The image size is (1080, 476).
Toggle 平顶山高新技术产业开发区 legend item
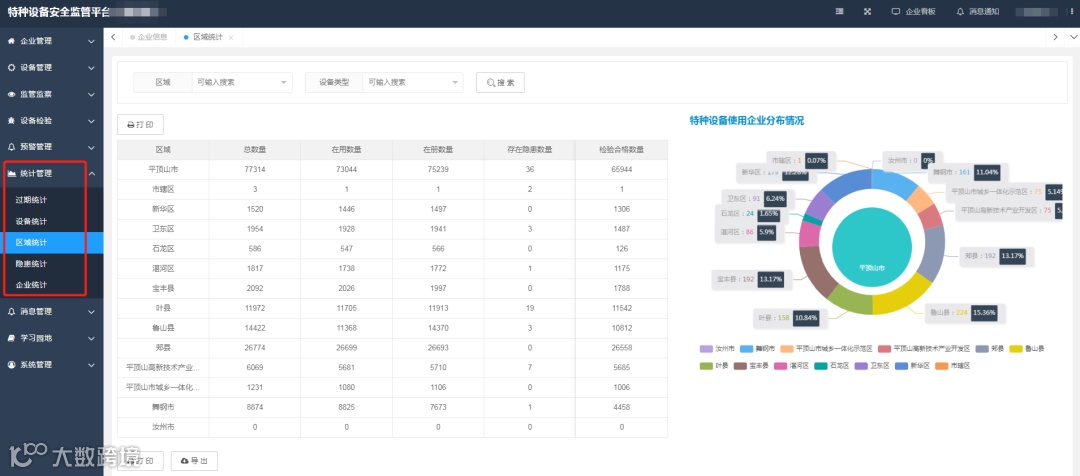(x=924, y=349)
